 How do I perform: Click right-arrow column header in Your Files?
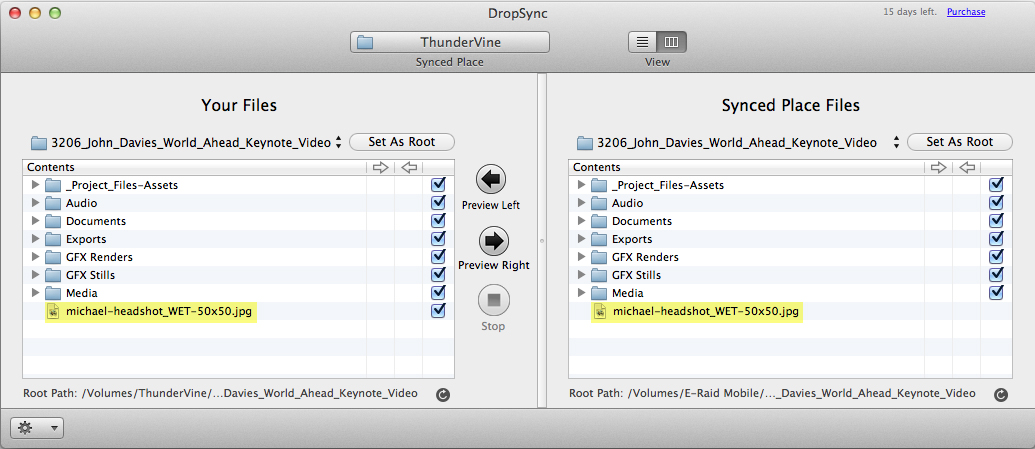click(381, 168)
